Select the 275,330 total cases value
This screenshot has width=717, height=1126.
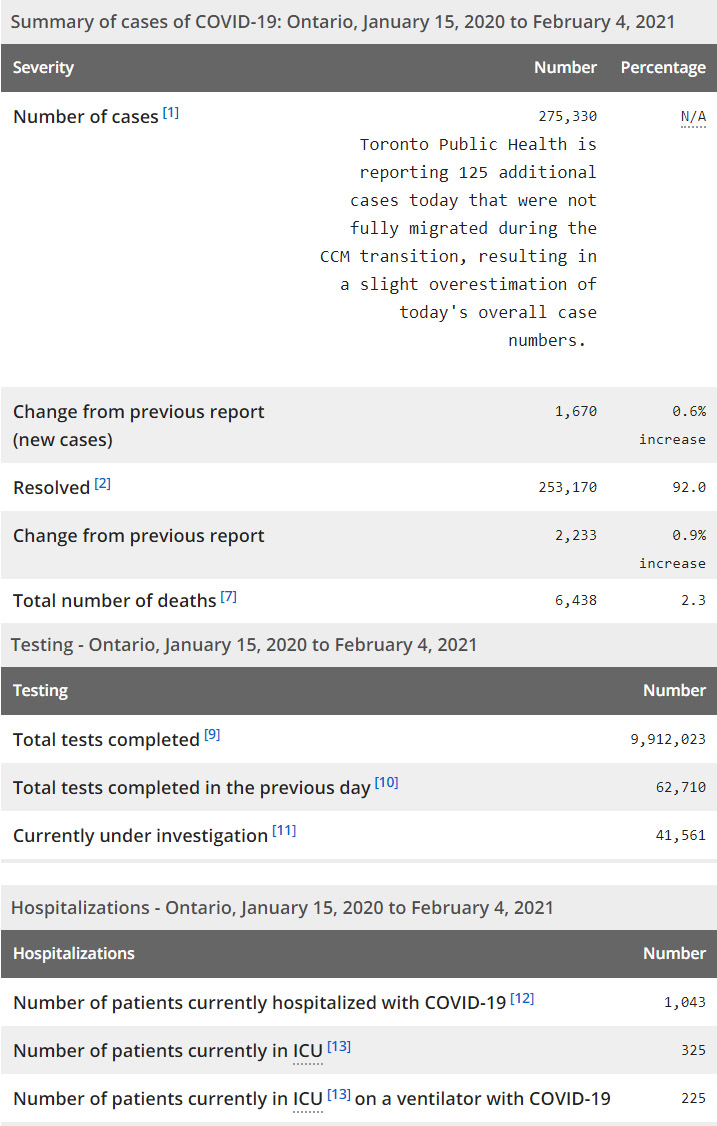click(x=567, y=117)
